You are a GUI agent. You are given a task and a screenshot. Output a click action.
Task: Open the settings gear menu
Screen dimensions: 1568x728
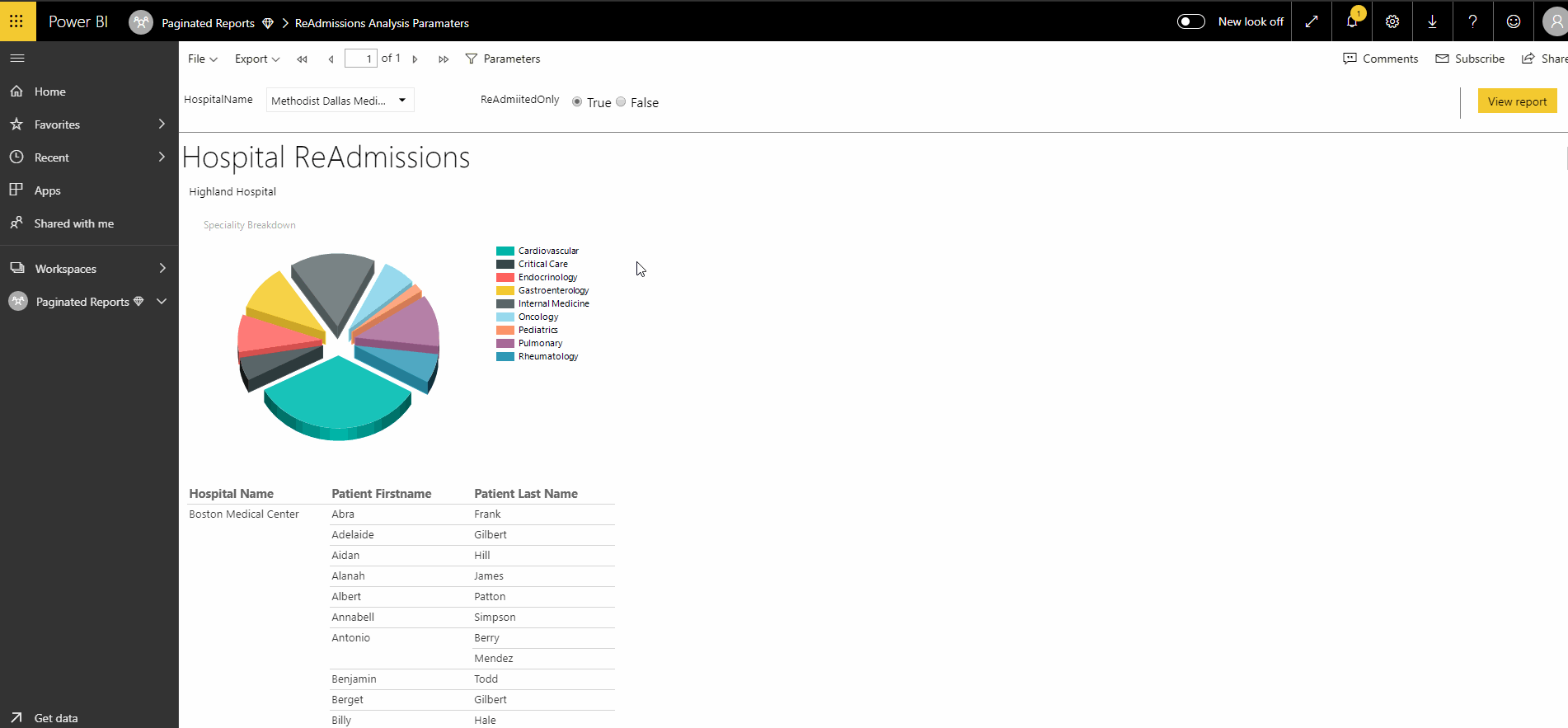point(1392,21)
